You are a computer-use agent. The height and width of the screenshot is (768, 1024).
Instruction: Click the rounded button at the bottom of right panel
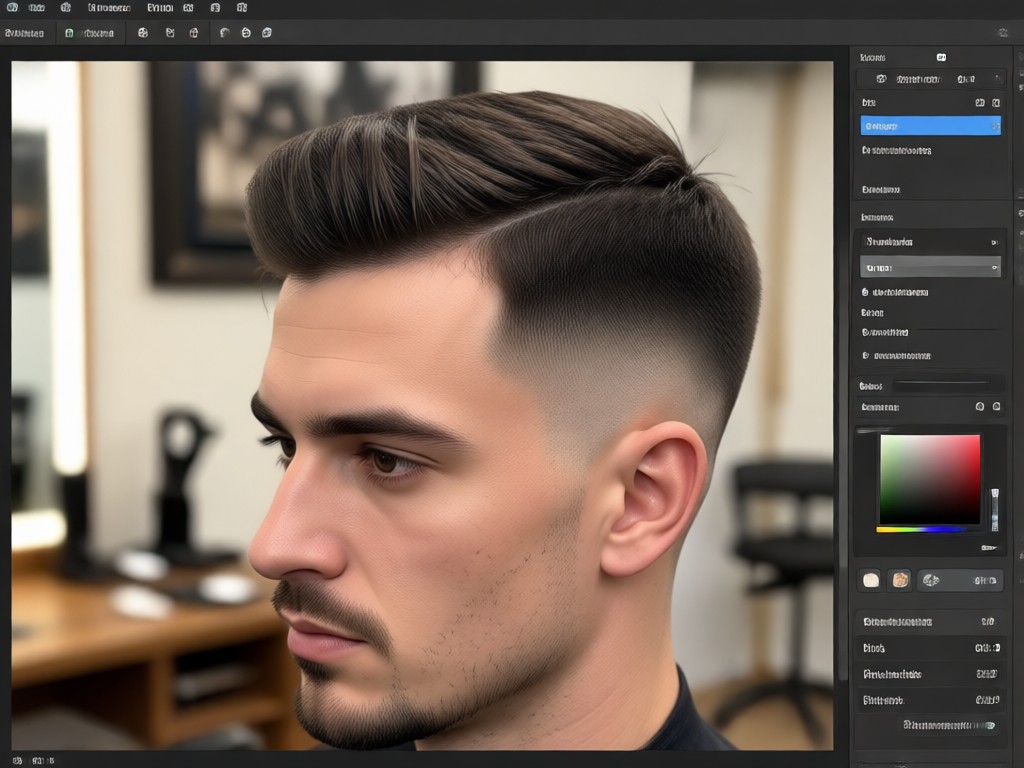pos(949,725)
